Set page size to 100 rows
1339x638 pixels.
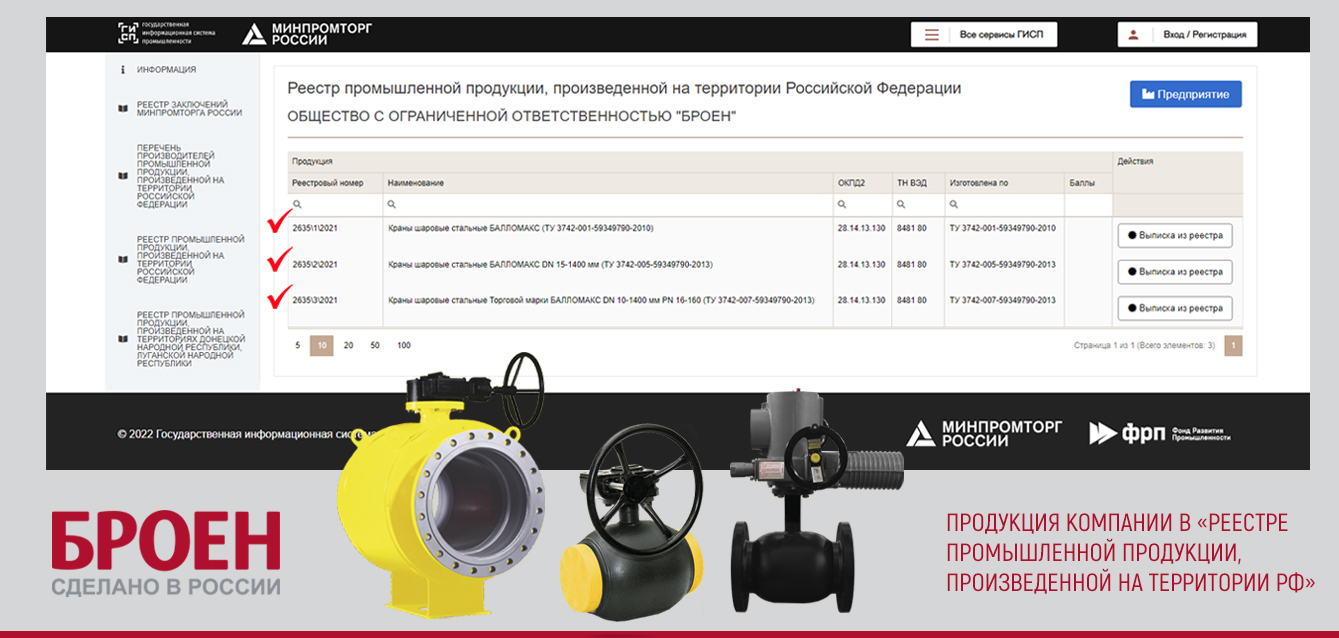point(403,345)
